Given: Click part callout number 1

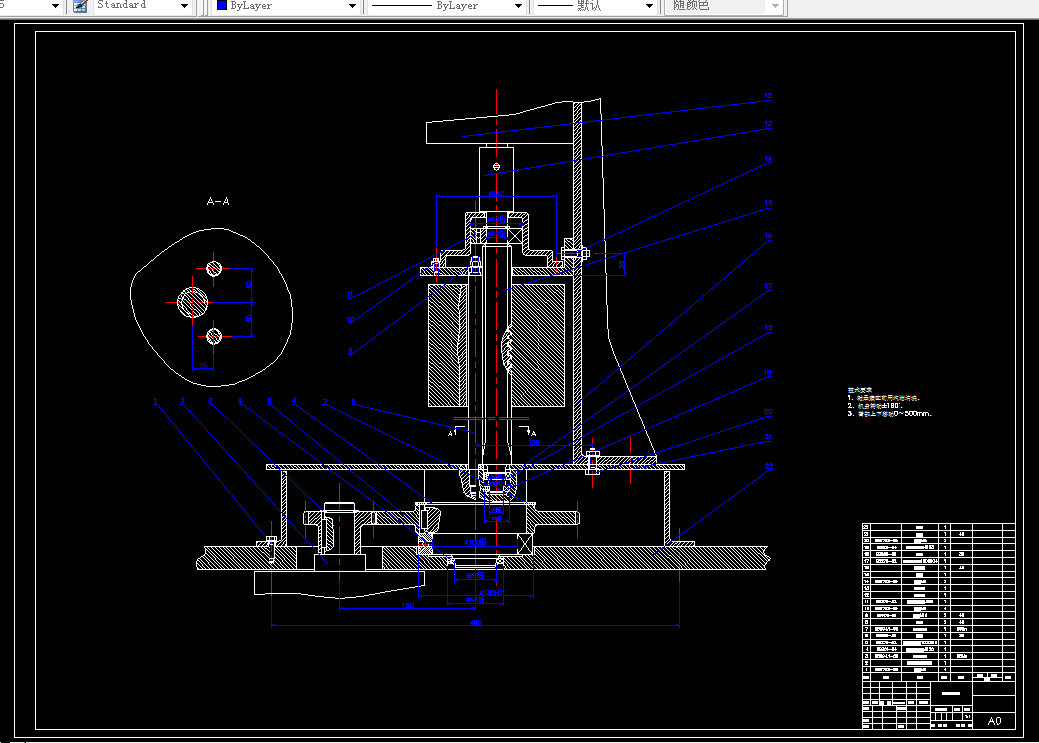Looking at the screenshot, I should 156,402.
